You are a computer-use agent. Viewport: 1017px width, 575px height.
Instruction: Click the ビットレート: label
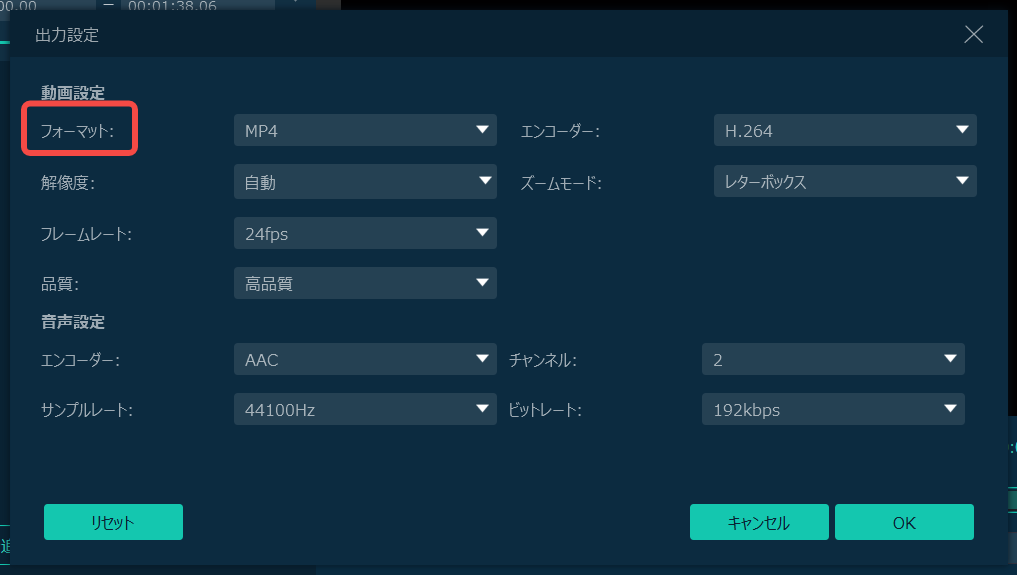pyautogui.click(x=545, y=410)
